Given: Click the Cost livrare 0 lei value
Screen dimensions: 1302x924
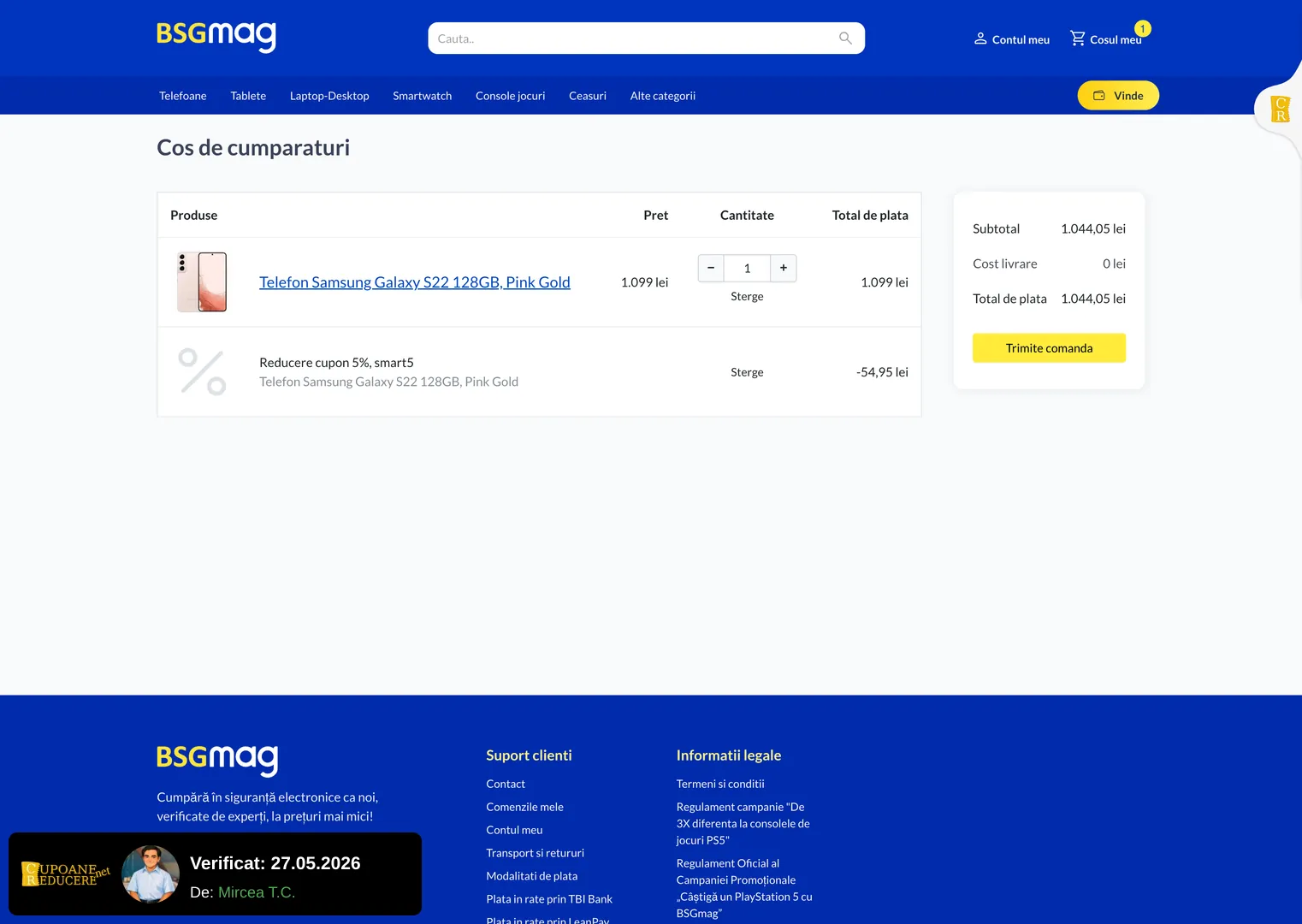Looking at the screenshot, I should (x=1114, y=264).
